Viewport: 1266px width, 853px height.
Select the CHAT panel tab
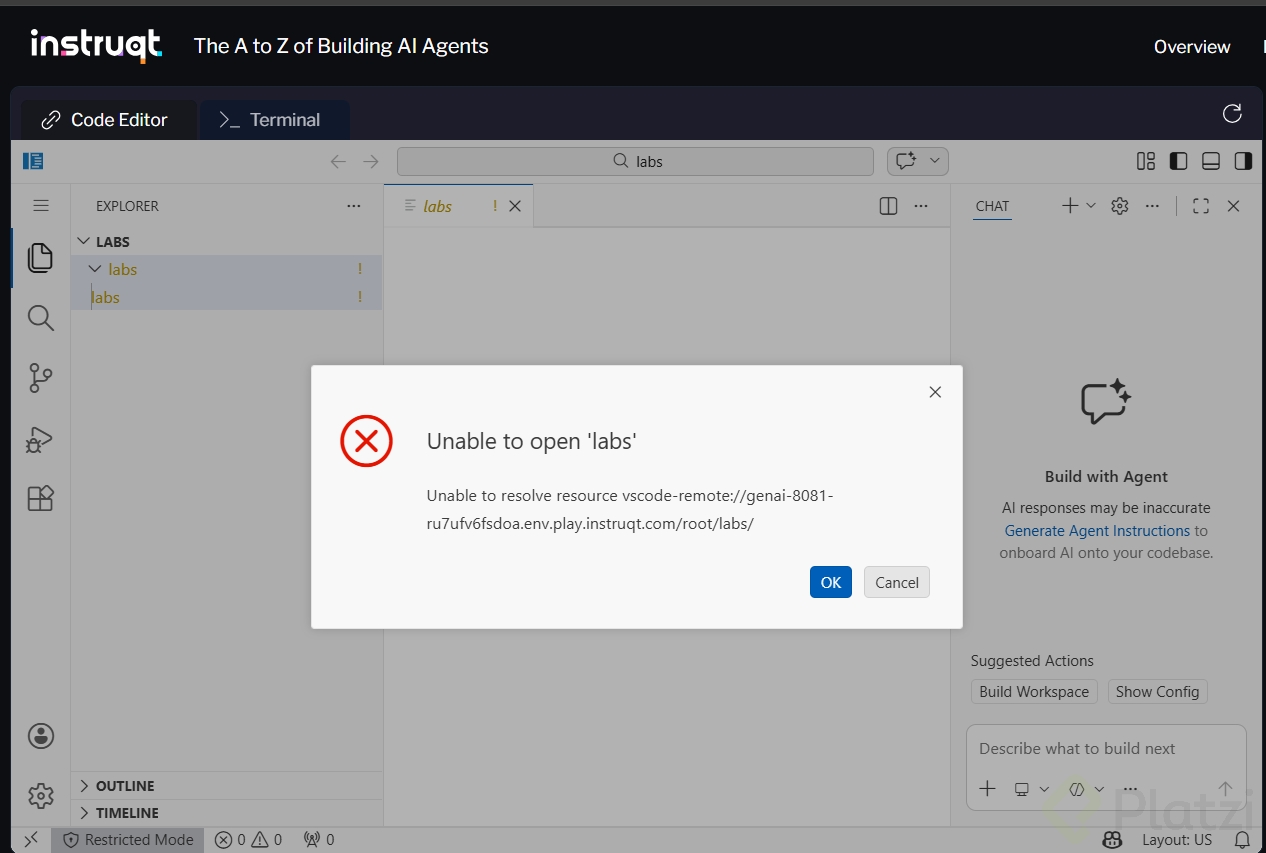tap(992, 206)
